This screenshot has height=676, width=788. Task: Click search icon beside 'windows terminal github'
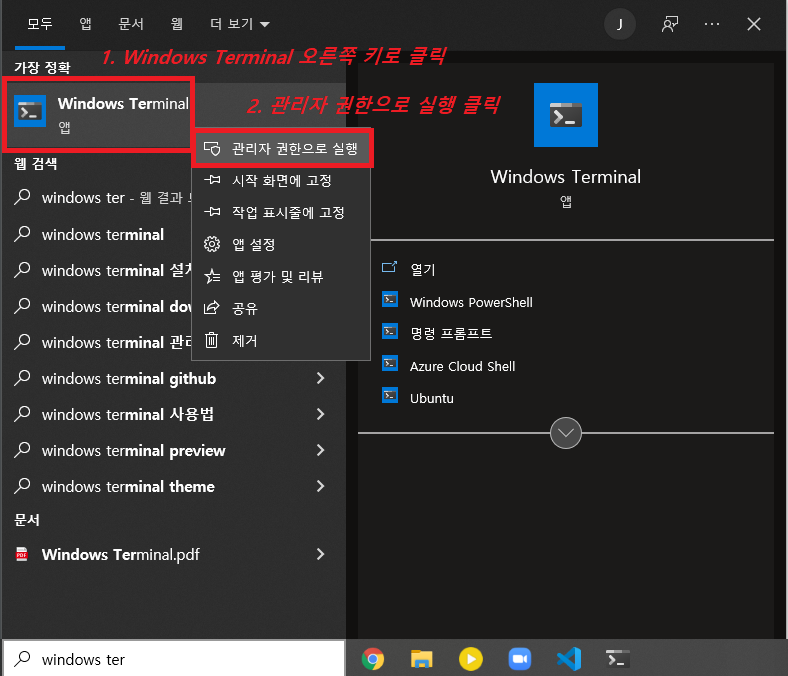coord(23,378)
